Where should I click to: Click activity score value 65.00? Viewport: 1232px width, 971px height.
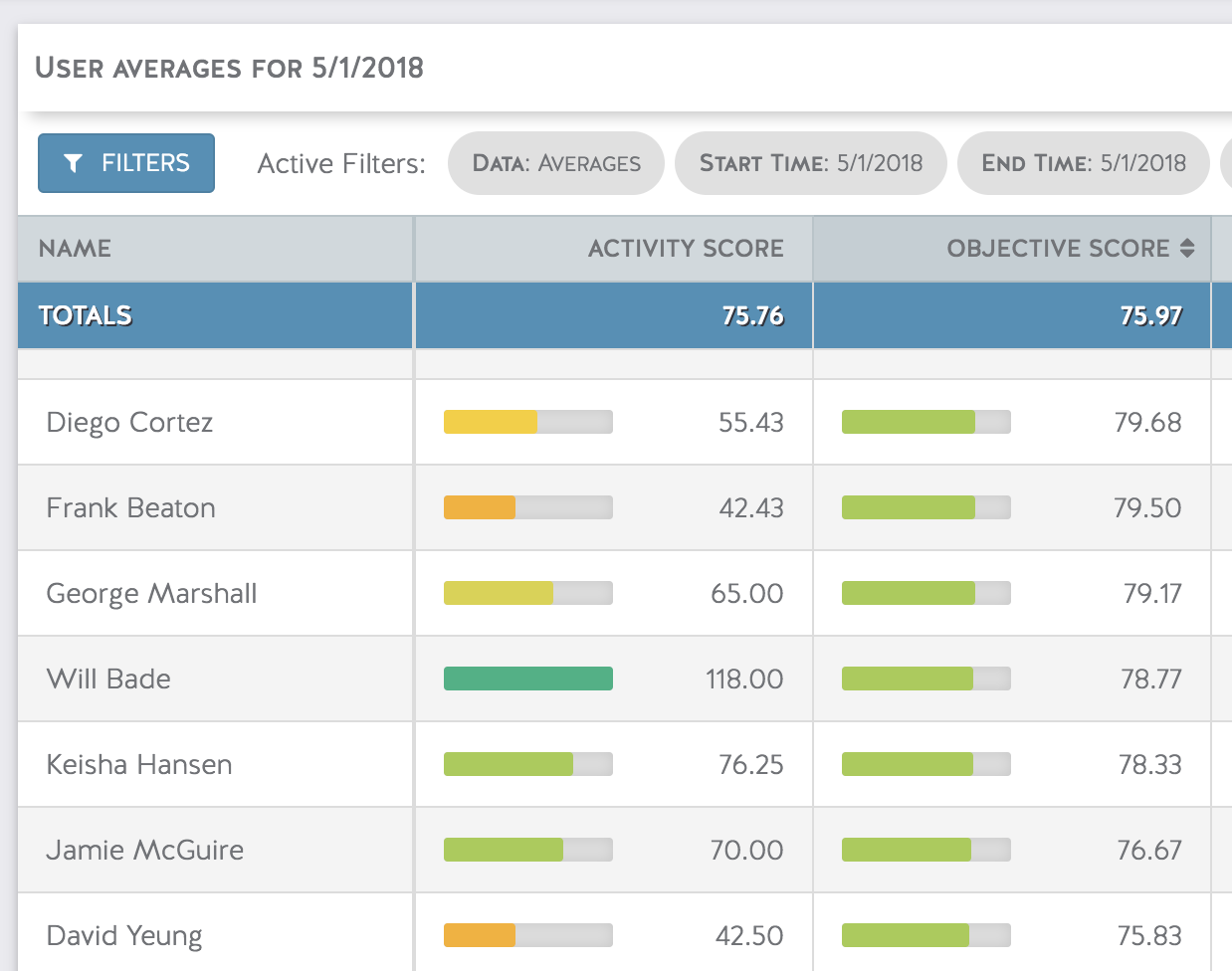point(747,593)
